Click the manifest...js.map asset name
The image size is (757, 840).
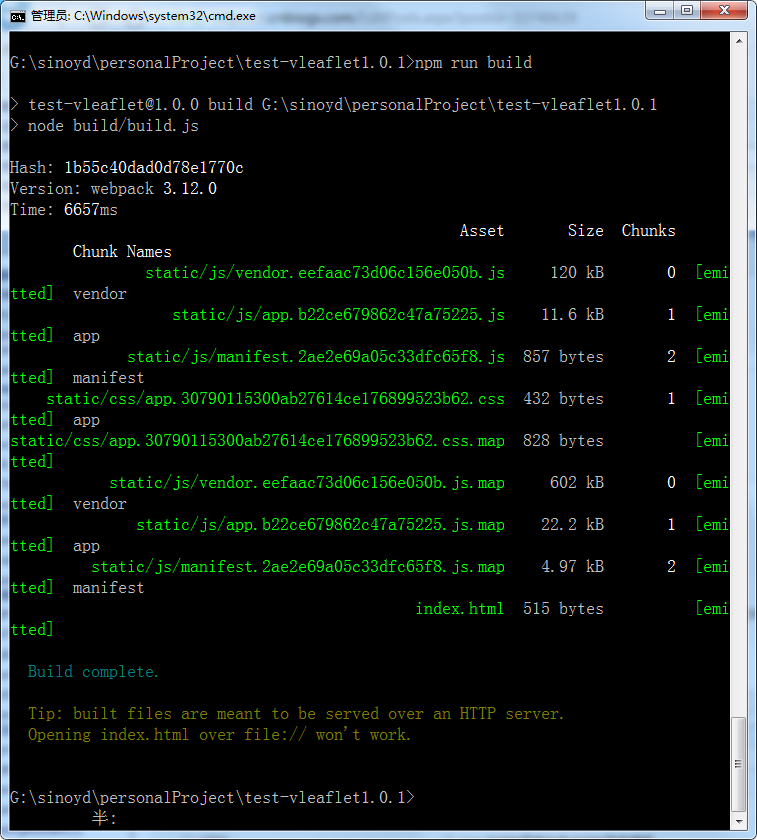click(298, 567)
